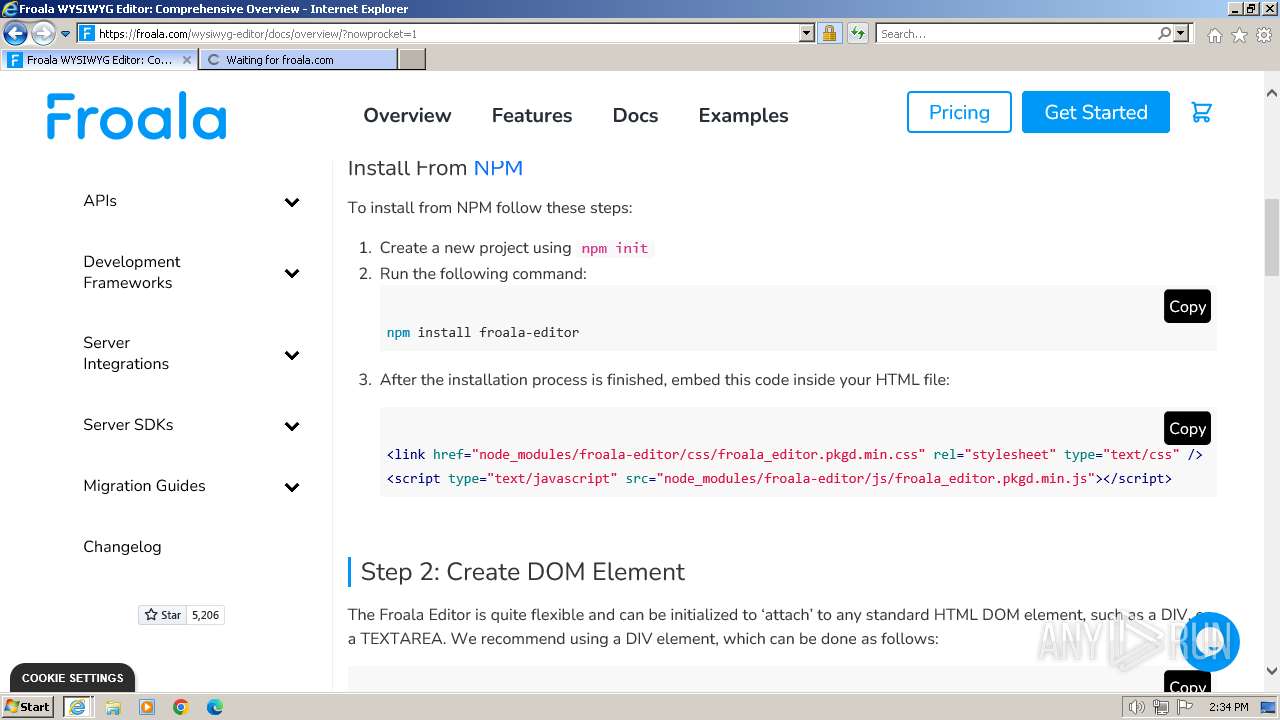The width and height of the screenshot is (1280, 720).
Task: Click Server Integrations sidebar label
Action: tap(126, 353)
